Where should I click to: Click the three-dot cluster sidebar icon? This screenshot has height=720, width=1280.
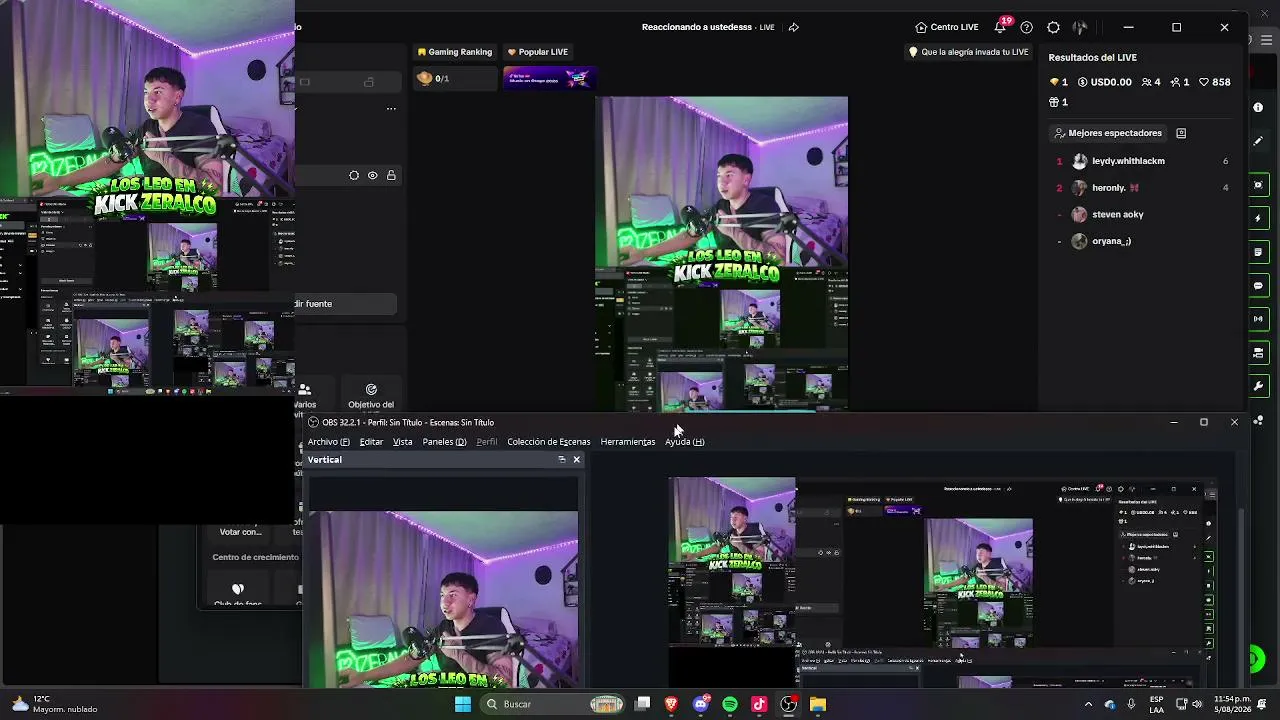click(x=1258, y=420)
